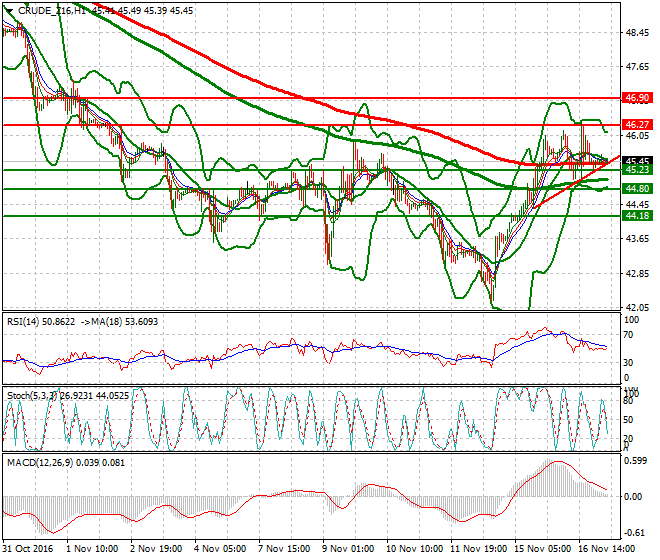Click the 30 level on RSI scale
This screenshot has width=660, height=560.
[x=628, y=363]
